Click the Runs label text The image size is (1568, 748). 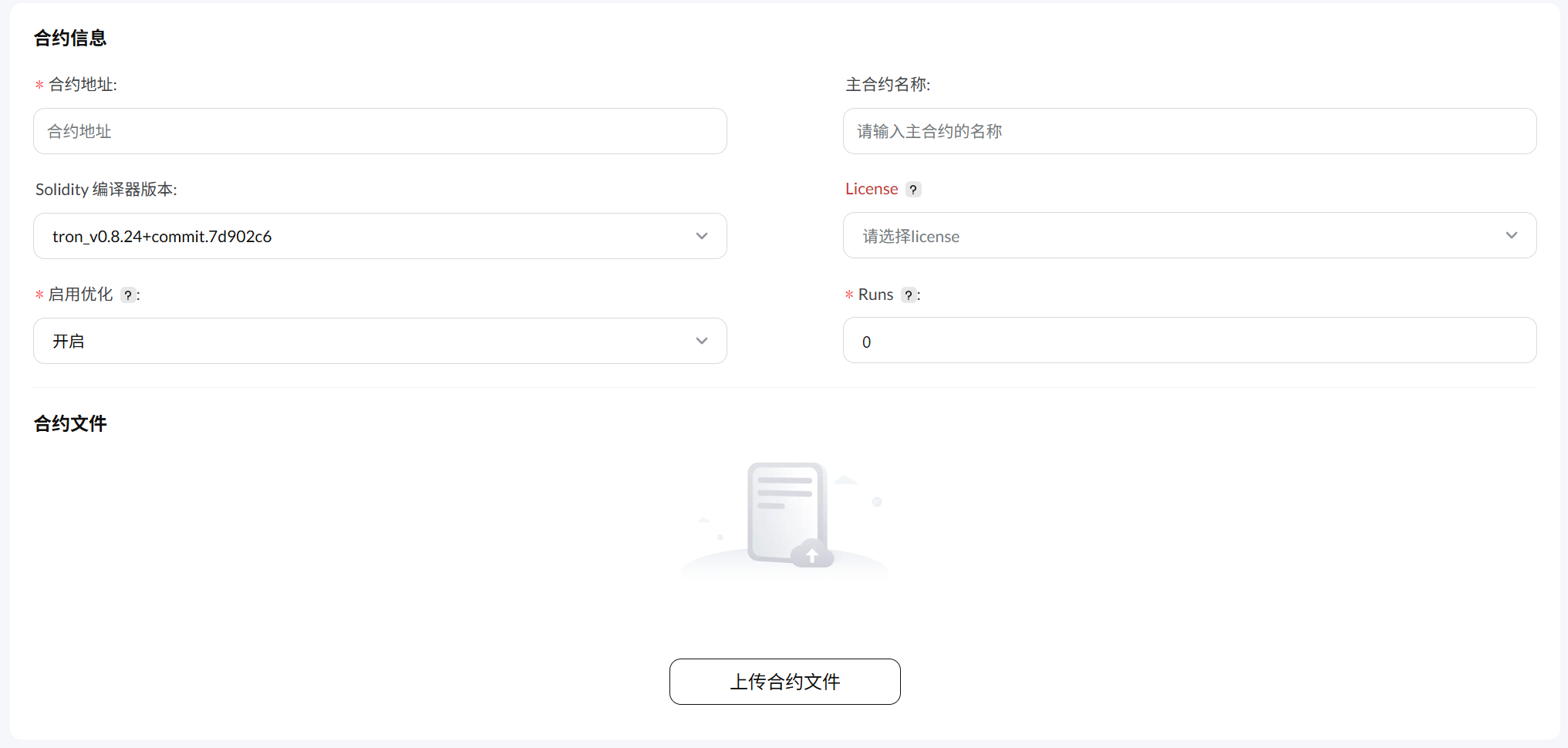(875, 295)
